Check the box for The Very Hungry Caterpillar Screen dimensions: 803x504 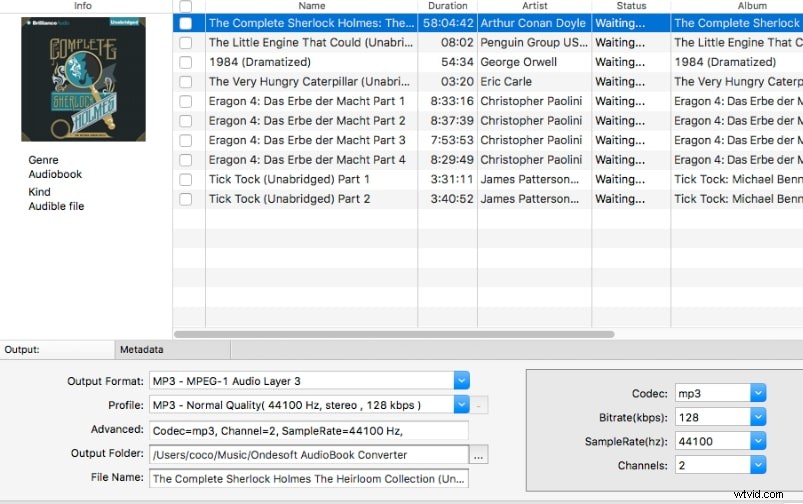point(186,81)
